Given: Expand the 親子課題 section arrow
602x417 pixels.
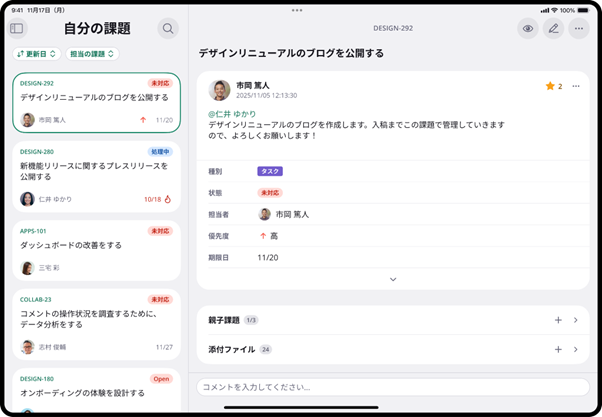Looking at the screenshot, I should click(576, 320).
